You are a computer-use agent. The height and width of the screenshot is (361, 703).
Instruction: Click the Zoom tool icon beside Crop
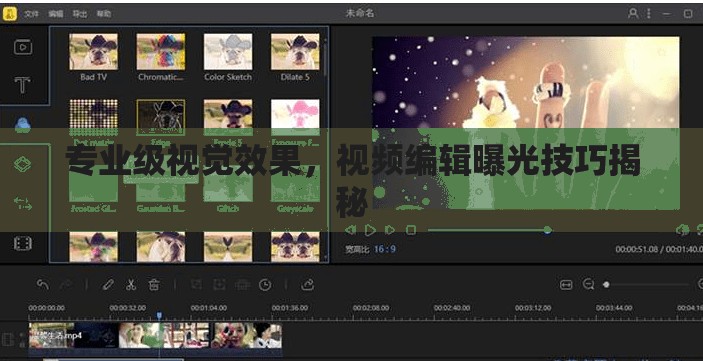219,284
